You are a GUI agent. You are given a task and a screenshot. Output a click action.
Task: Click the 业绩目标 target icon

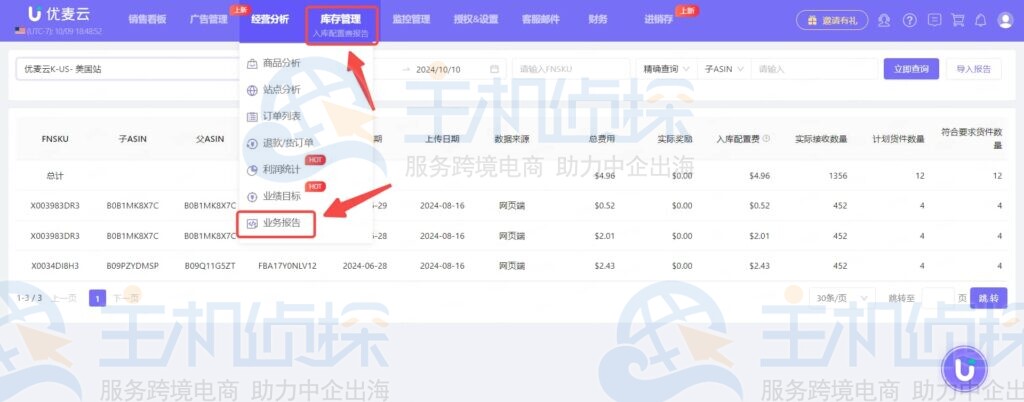(252, 196)
